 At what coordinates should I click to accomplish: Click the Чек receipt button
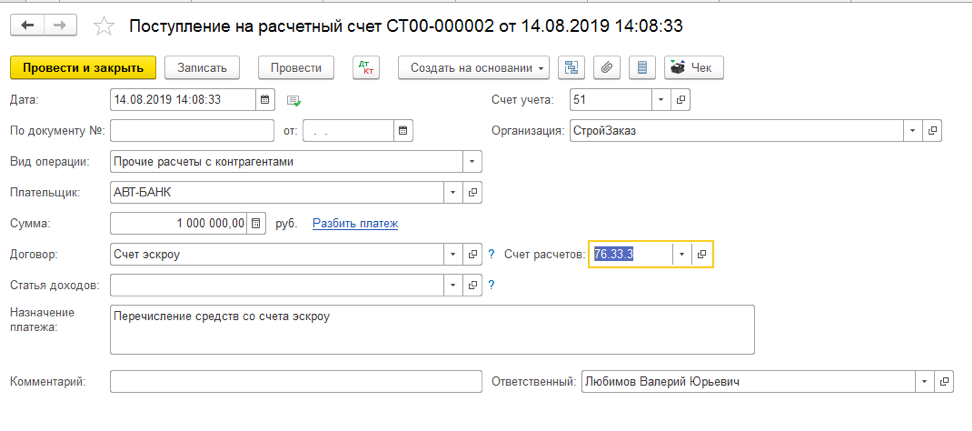tap(693, 67)
